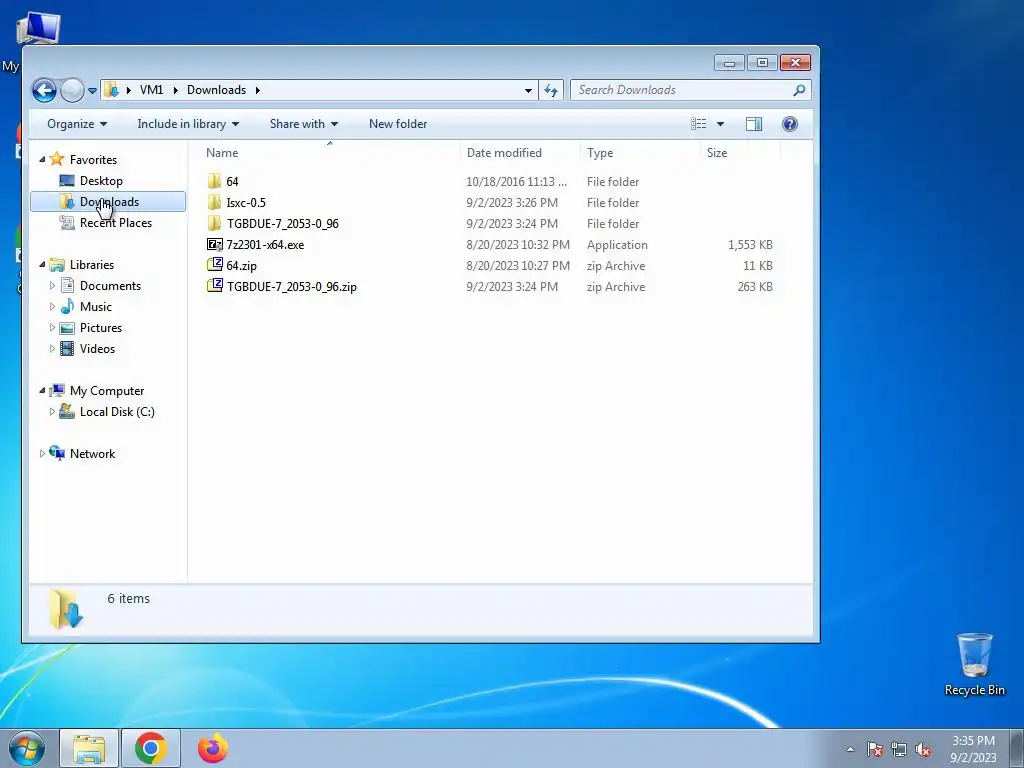Viewport: 1024px width, 768px height.
Task: Click the network status tray icon
Action: pyautogui.click(x=899, y=749)
